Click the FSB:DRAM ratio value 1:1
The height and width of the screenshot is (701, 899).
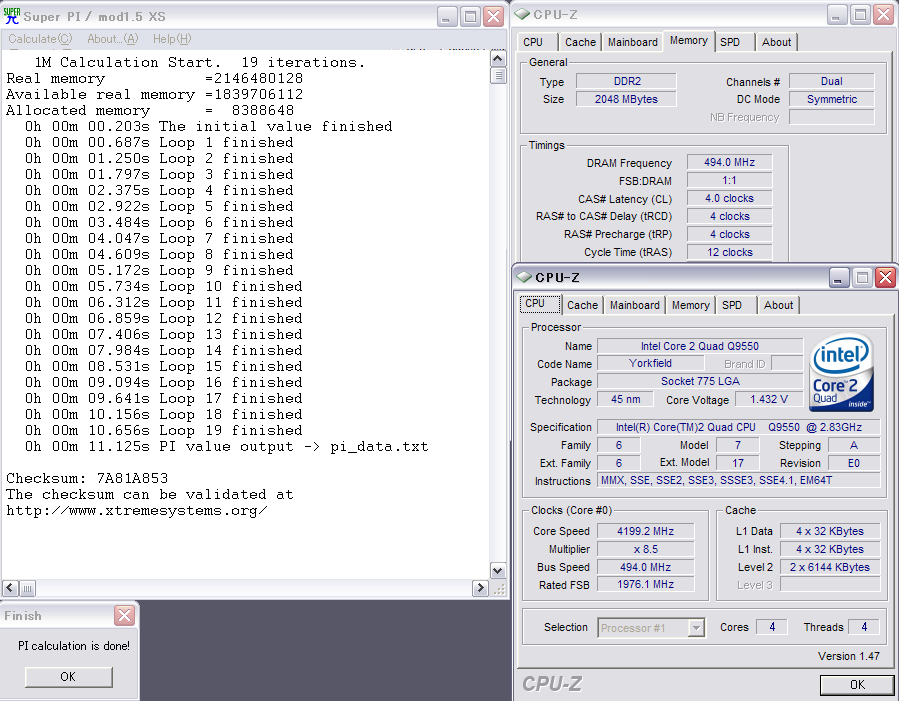tap(729, 181)
